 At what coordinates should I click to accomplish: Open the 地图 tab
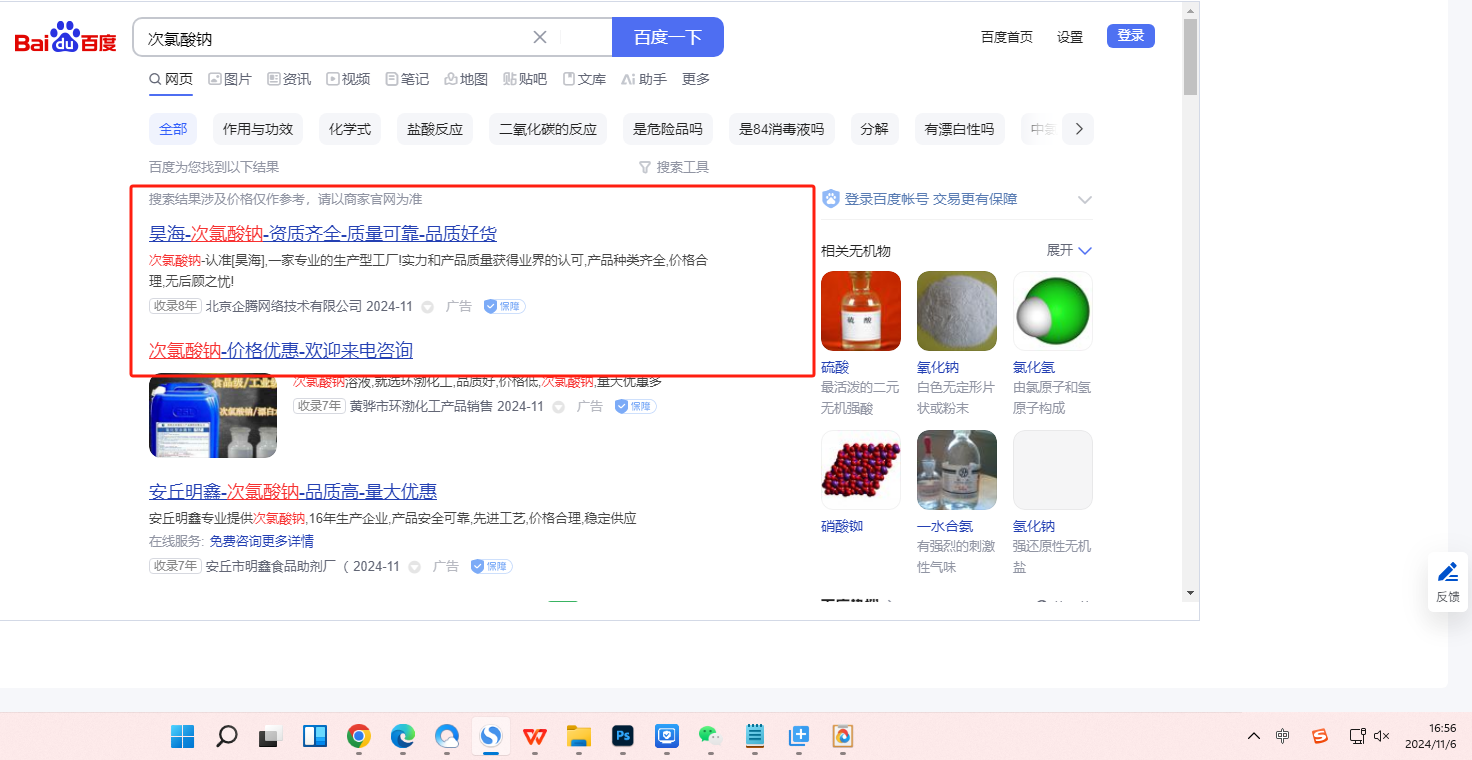[x=466, y=79]
